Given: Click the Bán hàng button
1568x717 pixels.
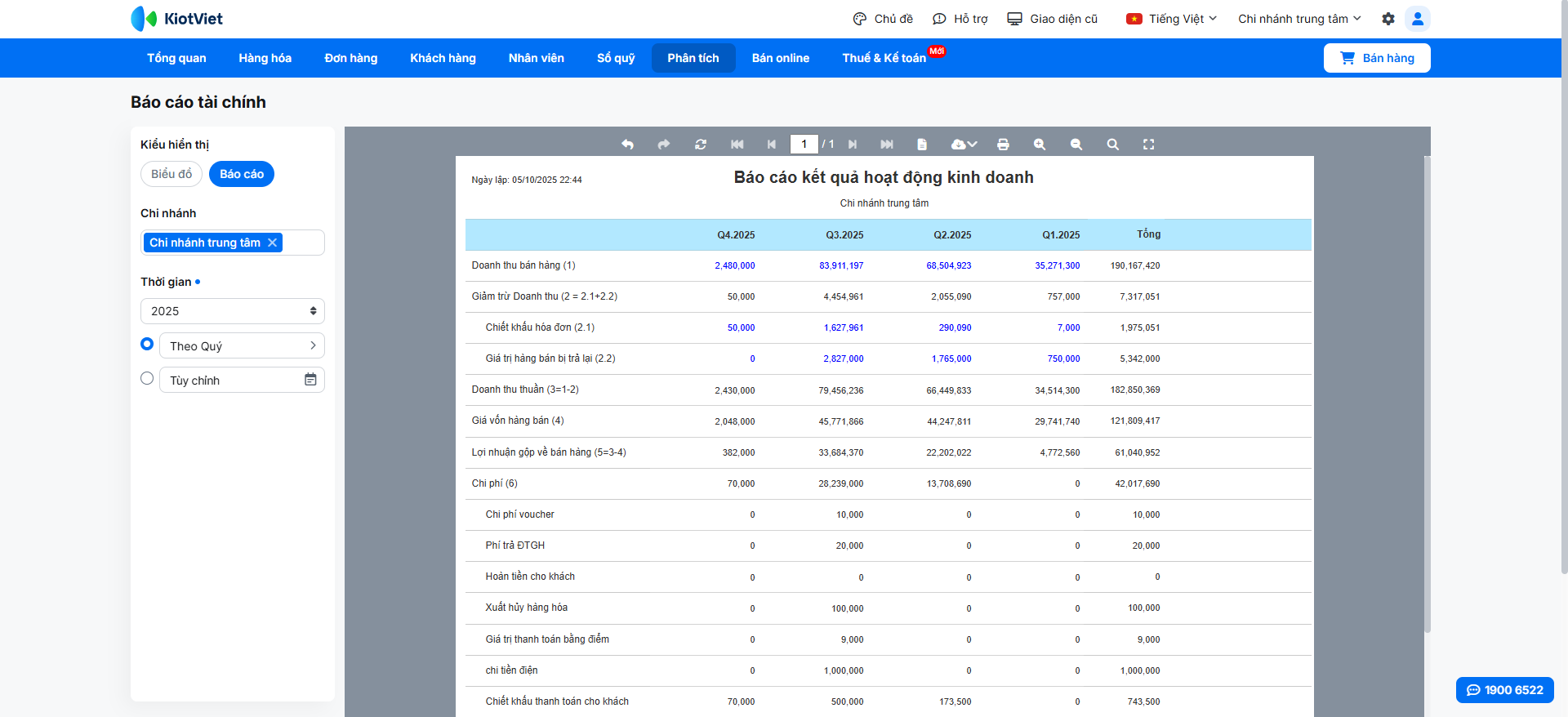Looking at the screenshot, I should [1376, 58].
